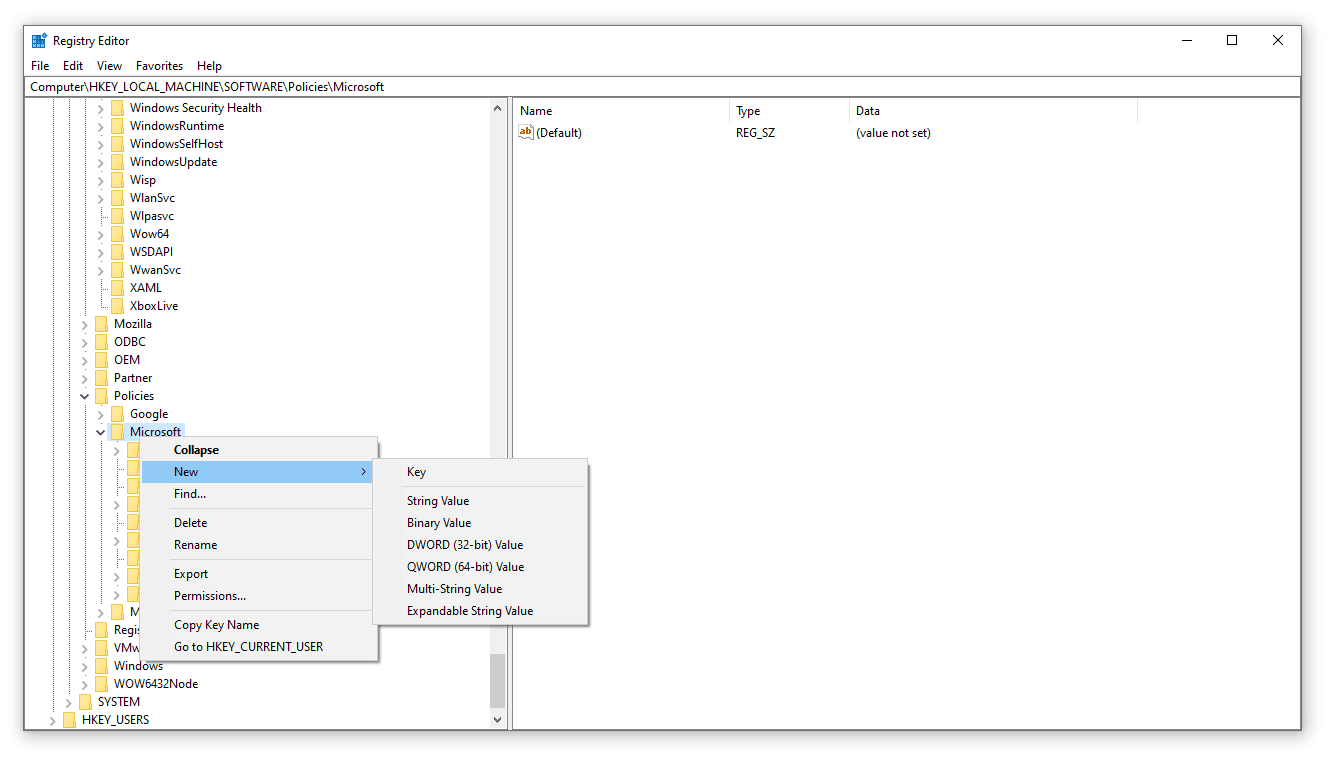Screen dimensions: 1328x768
Task: Click the Mozilla folder icon
Action: pyautogui.click(x=101, y=324)
